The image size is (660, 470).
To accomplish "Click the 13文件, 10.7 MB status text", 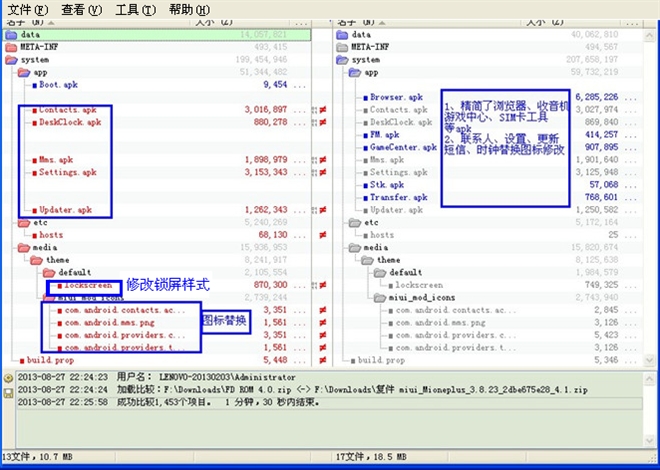I will click(37, 457).
